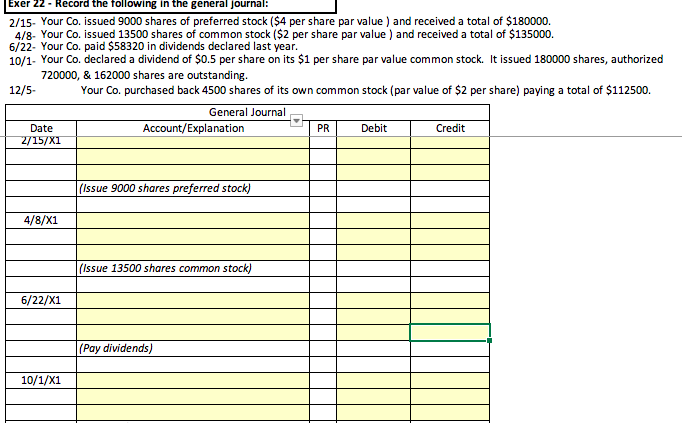
Task: Click the credit cell in the 6/22/X1 row
Action: pos(450,300)
